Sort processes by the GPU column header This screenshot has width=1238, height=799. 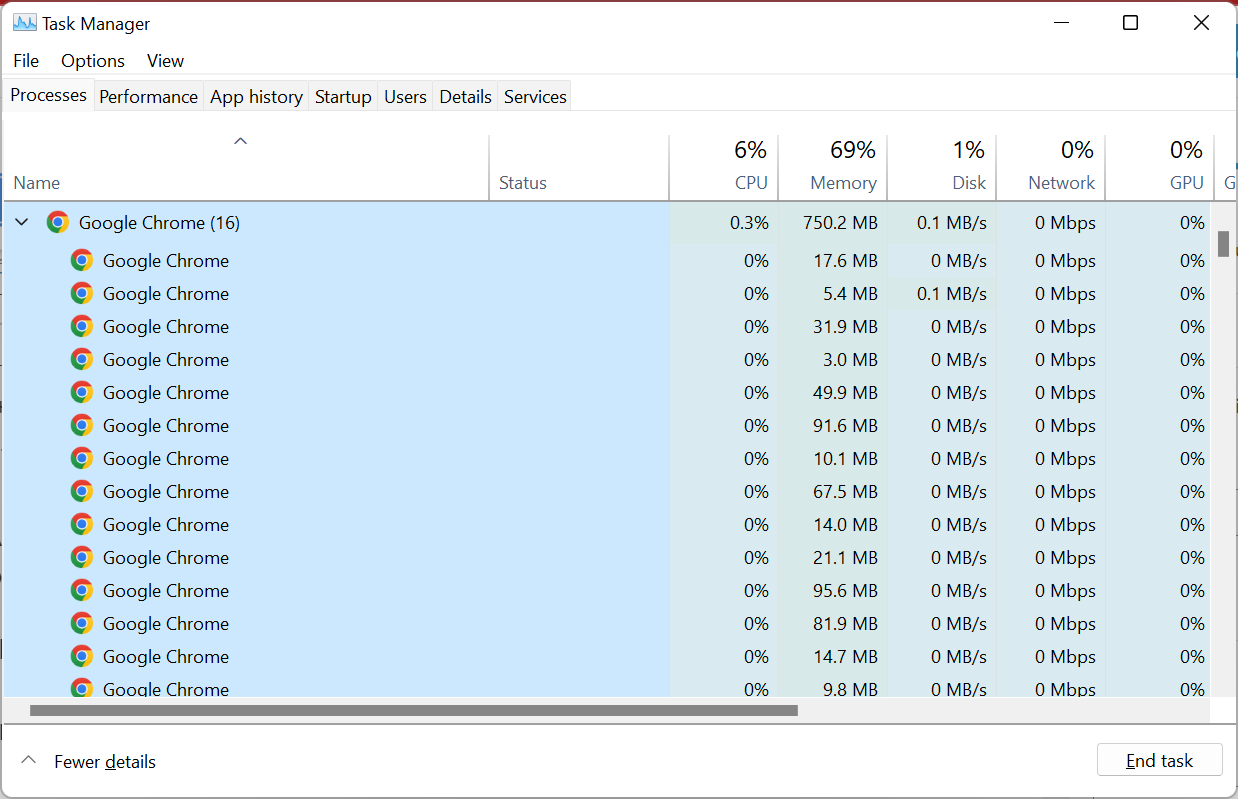(x=1160, y=168)
